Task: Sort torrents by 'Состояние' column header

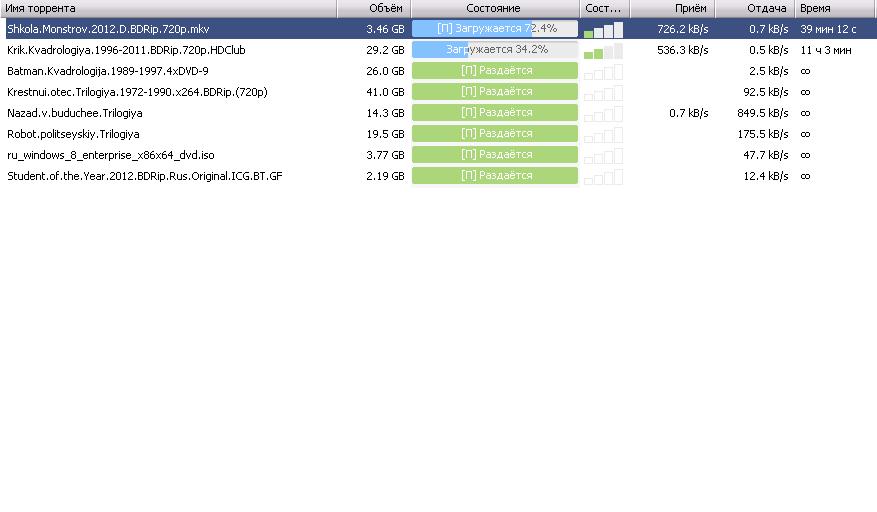Action: coord(494,8)
